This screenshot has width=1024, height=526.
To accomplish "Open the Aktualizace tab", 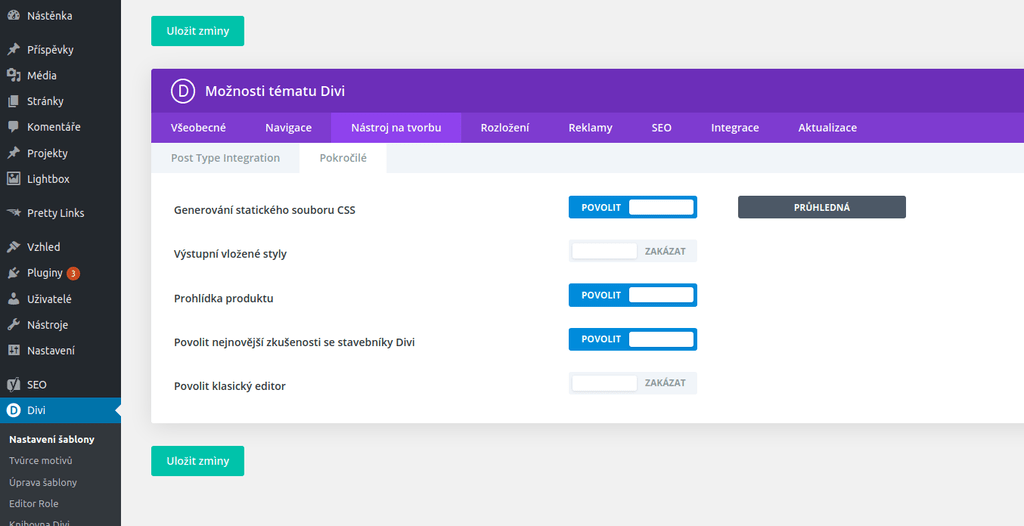I will click(x=827, y=127).
